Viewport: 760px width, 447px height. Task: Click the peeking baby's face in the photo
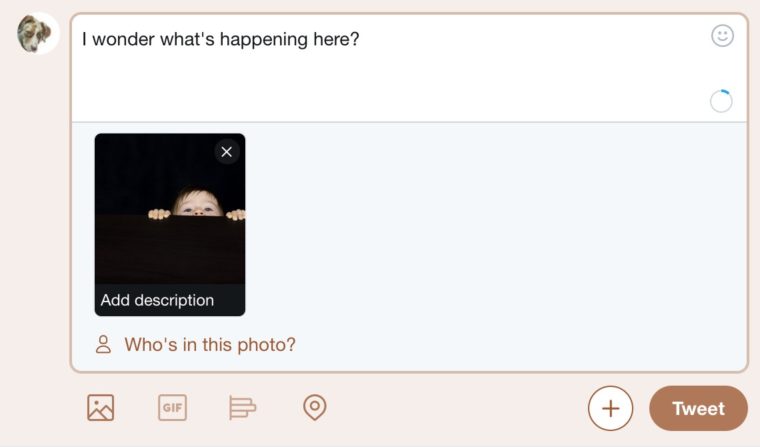198,204
